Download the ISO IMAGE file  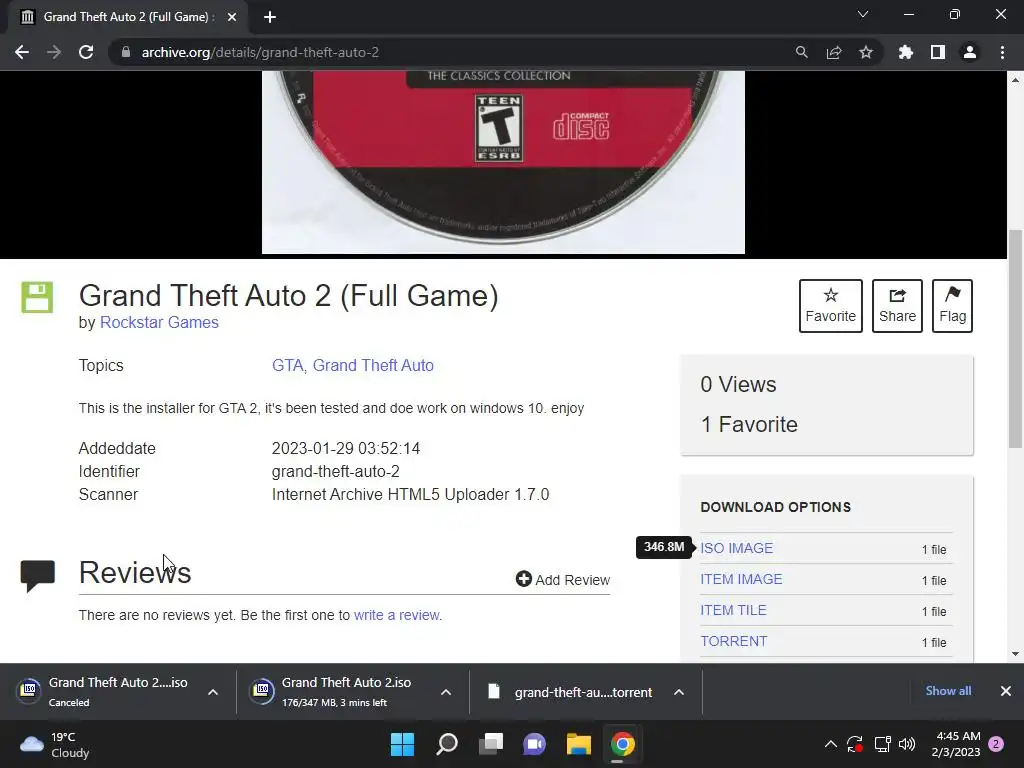(x=737, y=548)
